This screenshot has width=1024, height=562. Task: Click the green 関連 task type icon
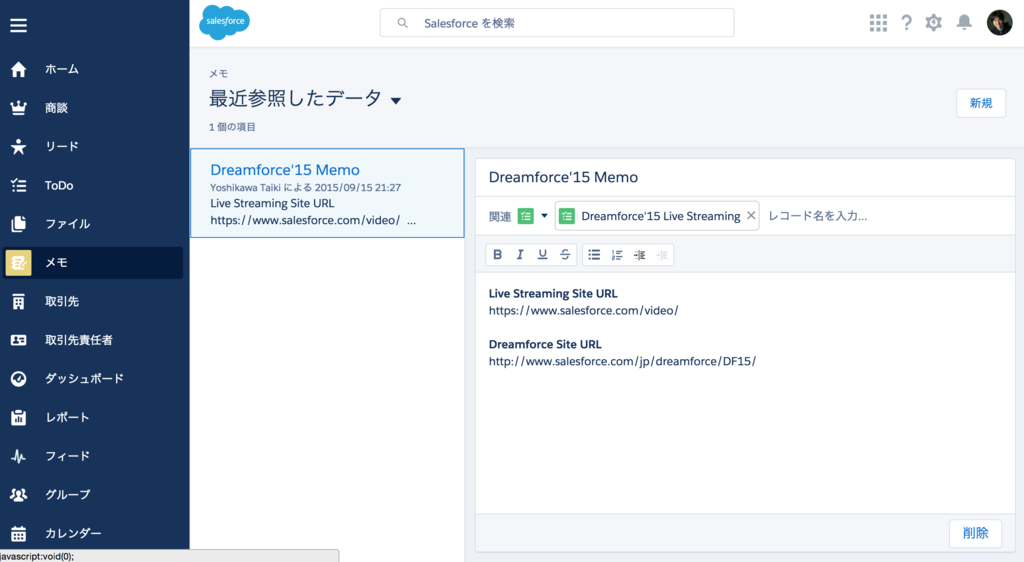[525, 216]
